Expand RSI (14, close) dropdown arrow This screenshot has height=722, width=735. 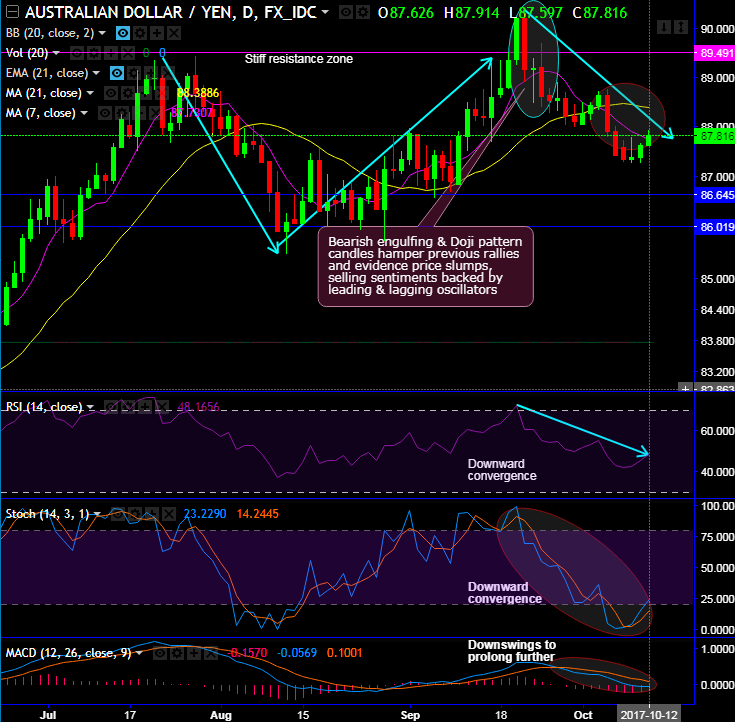(x=90, y=407)
